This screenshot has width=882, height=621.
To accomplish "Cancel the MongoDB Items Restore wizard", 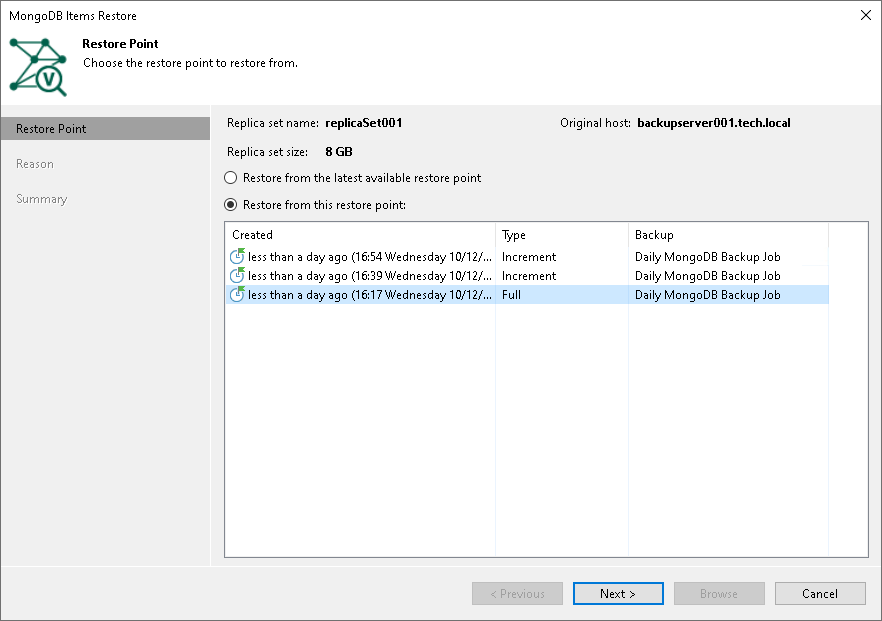I will (820, 593).
